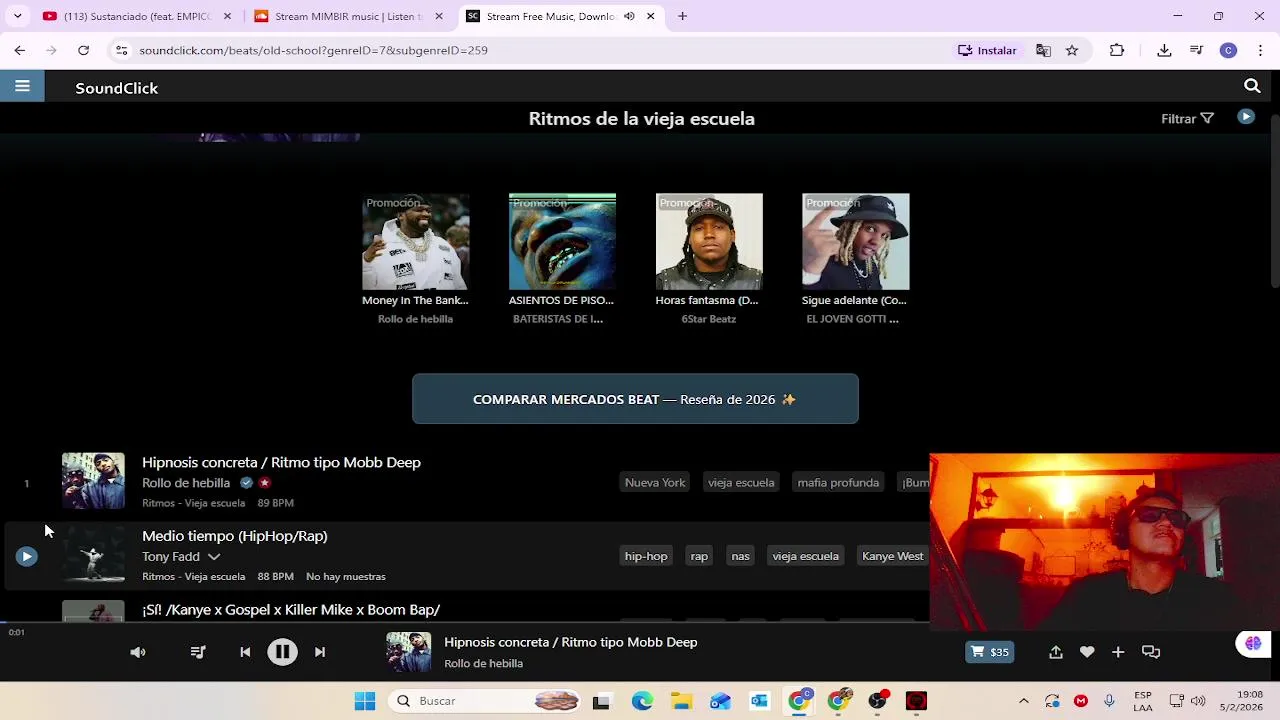Click the purple brain extension bubble
The width and height of the screenshot is (1280, 720).
[1253, 644]
